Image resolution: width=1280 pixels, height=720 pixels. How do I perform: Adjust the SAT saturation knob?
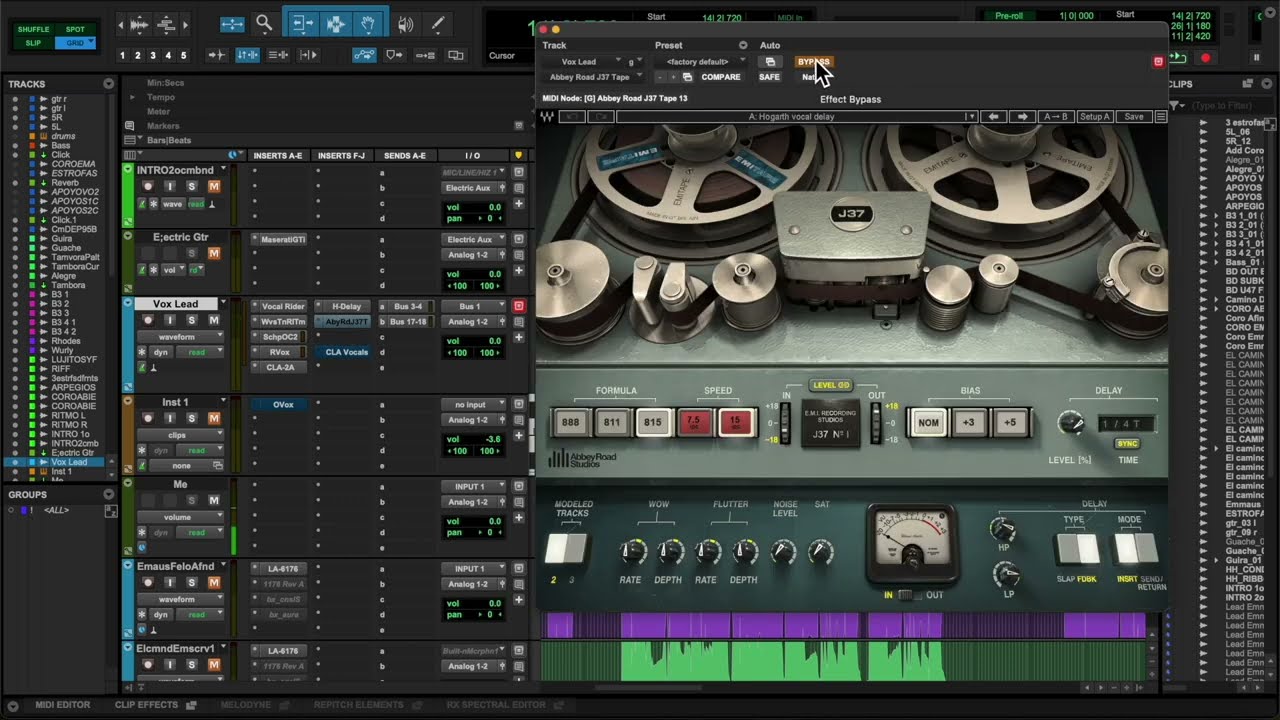click(x=821, y=551)
